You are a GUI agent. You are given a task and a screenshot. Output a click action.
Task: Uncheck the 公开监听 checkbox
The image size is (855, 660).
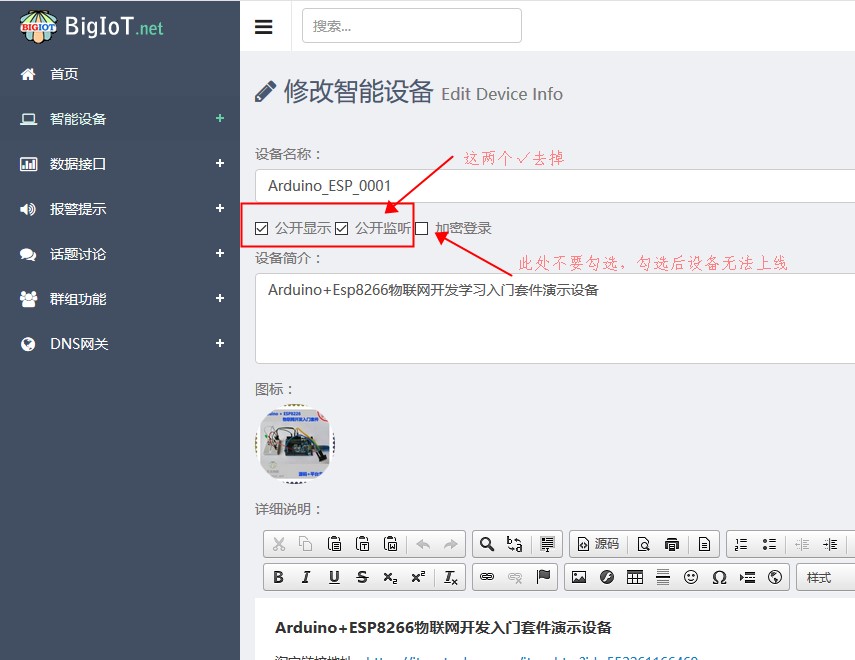coord(342,228)
